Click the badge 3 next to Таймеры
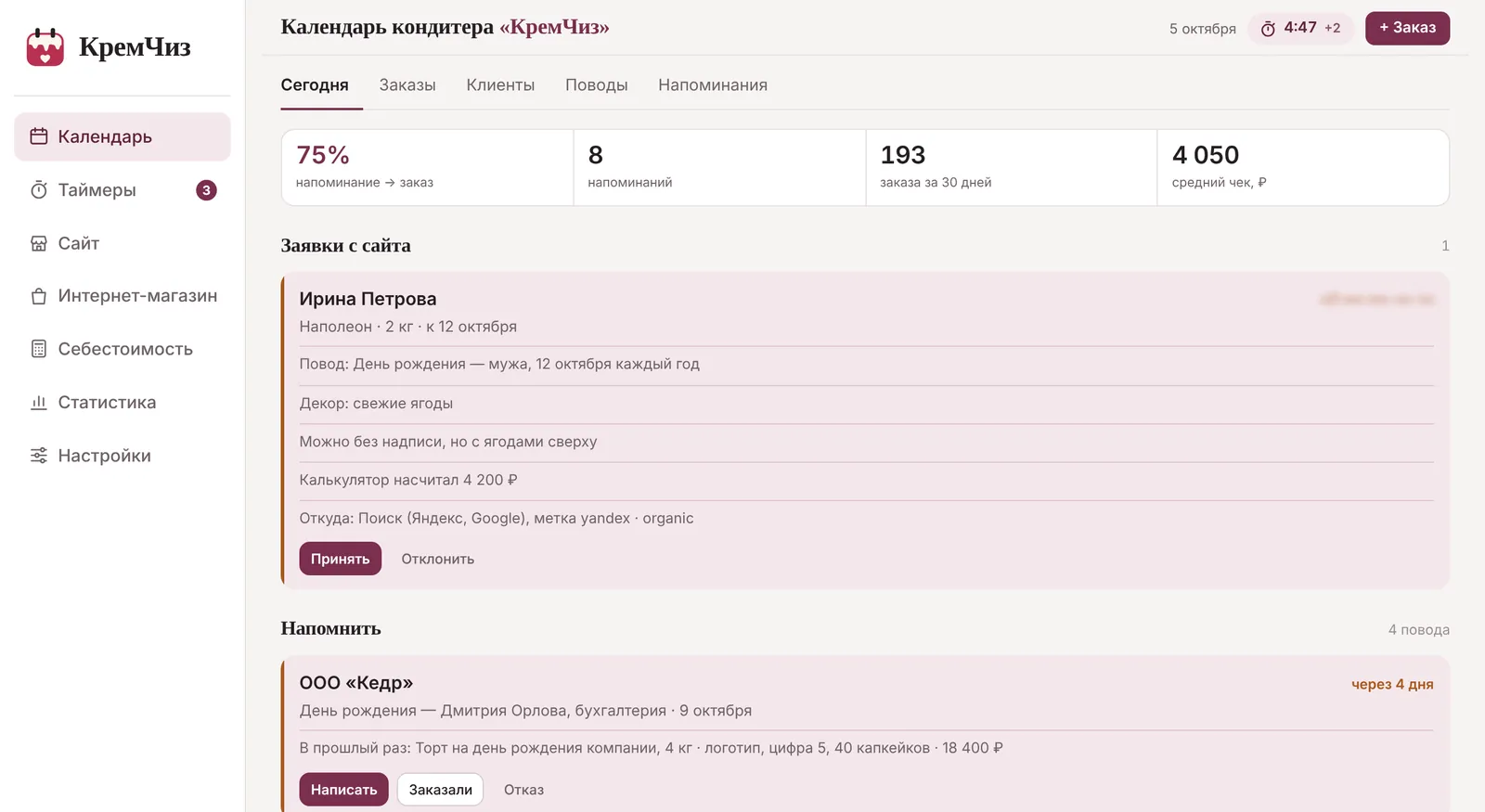This screenshot has width=1485, height=812. (206, 190)
